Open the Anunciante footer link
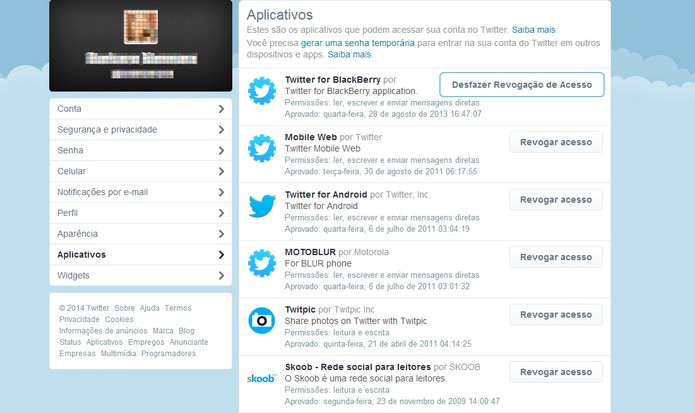Screen dimensions: 695x413 189,342
